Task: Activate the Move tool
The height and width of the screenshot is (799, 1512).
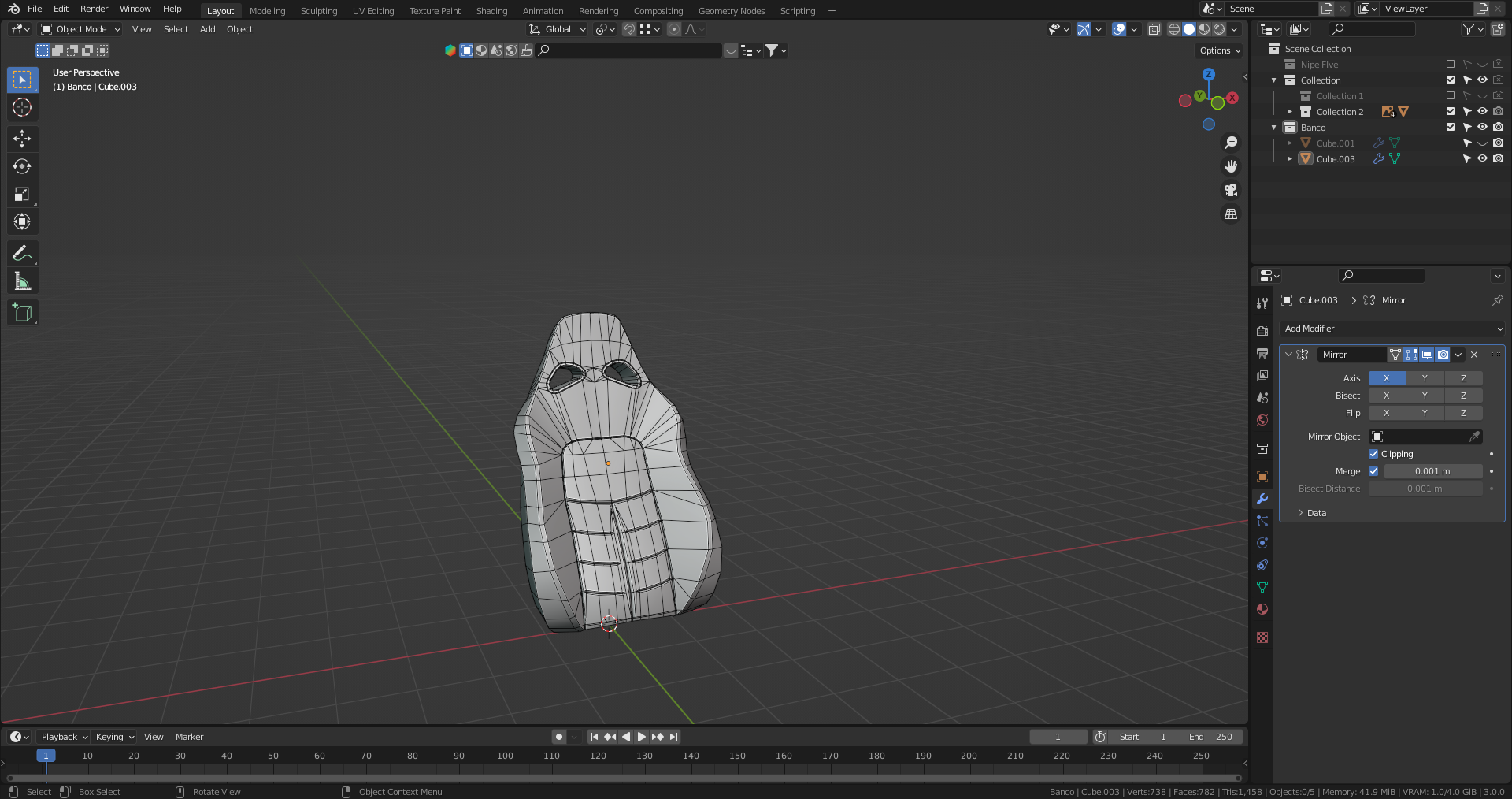Action: (22, 139)
